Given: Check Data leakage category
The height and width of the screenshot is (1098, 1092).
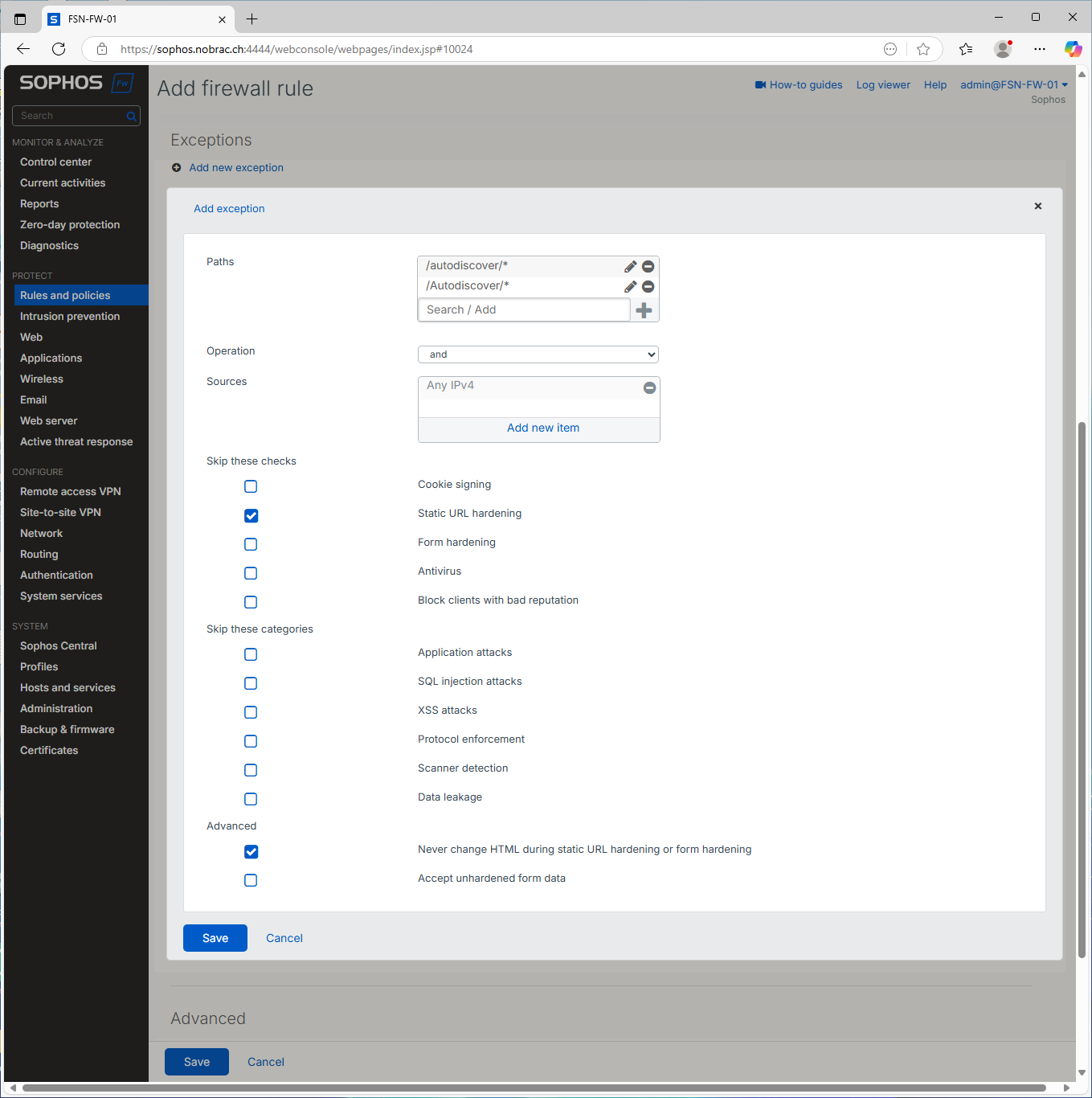Looking at the screenshot, I should [x=251, y=799].
